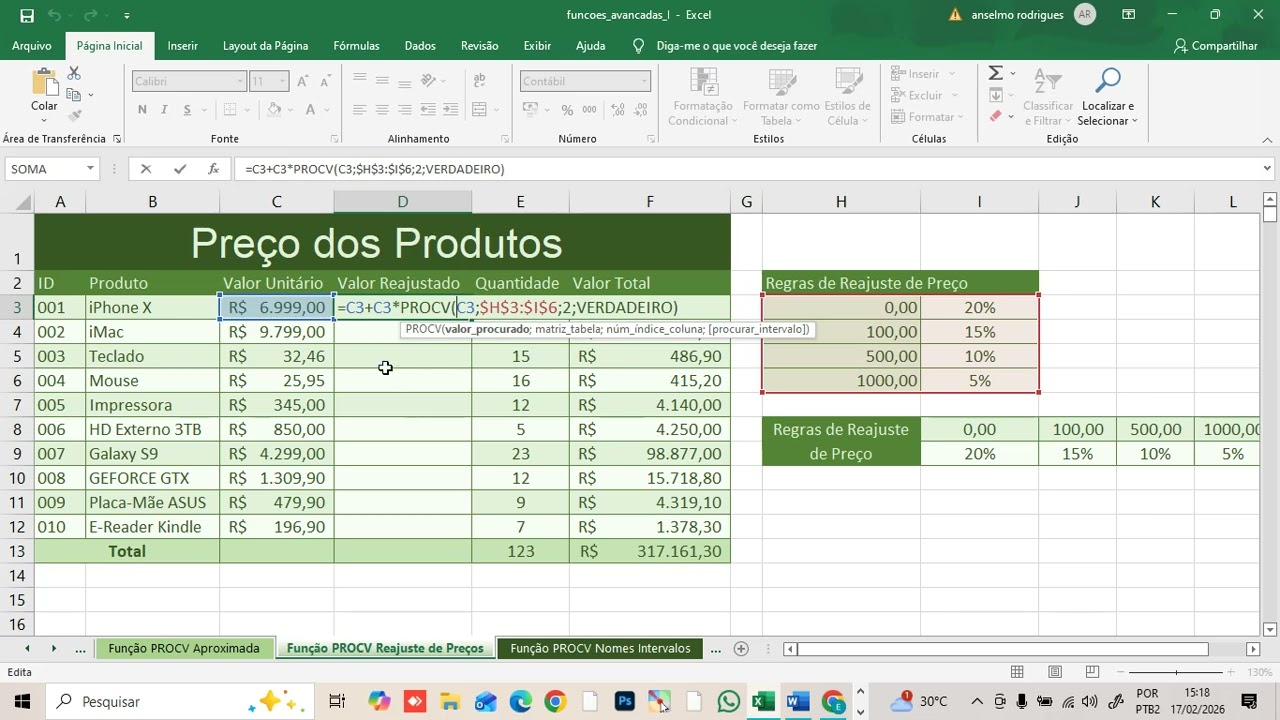This screenshot has width=1280, height=720.
Task: Open the Ribbon Display Options icon
Action: point(1129,15)
